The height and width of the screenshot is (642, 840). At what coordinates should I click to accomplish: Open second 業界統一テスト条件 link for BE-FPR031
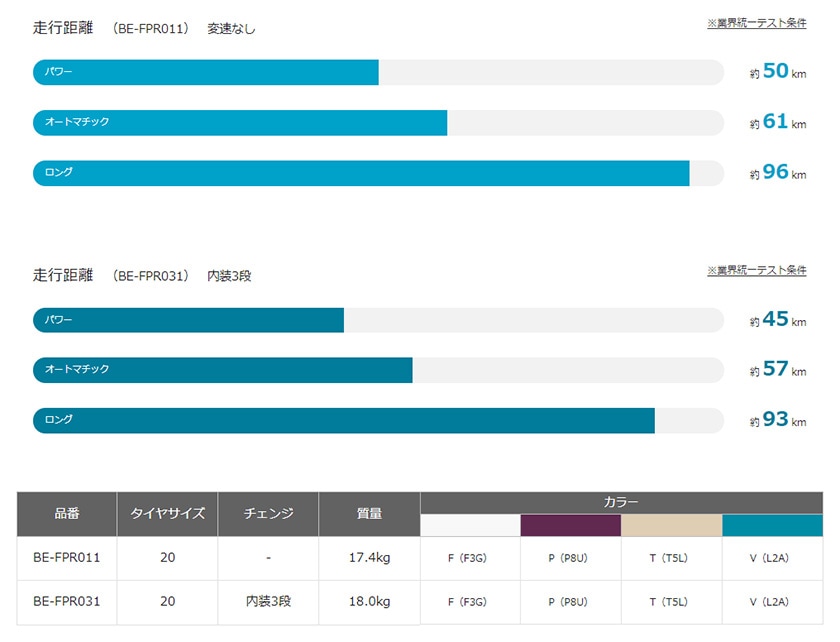pos(756,270)
